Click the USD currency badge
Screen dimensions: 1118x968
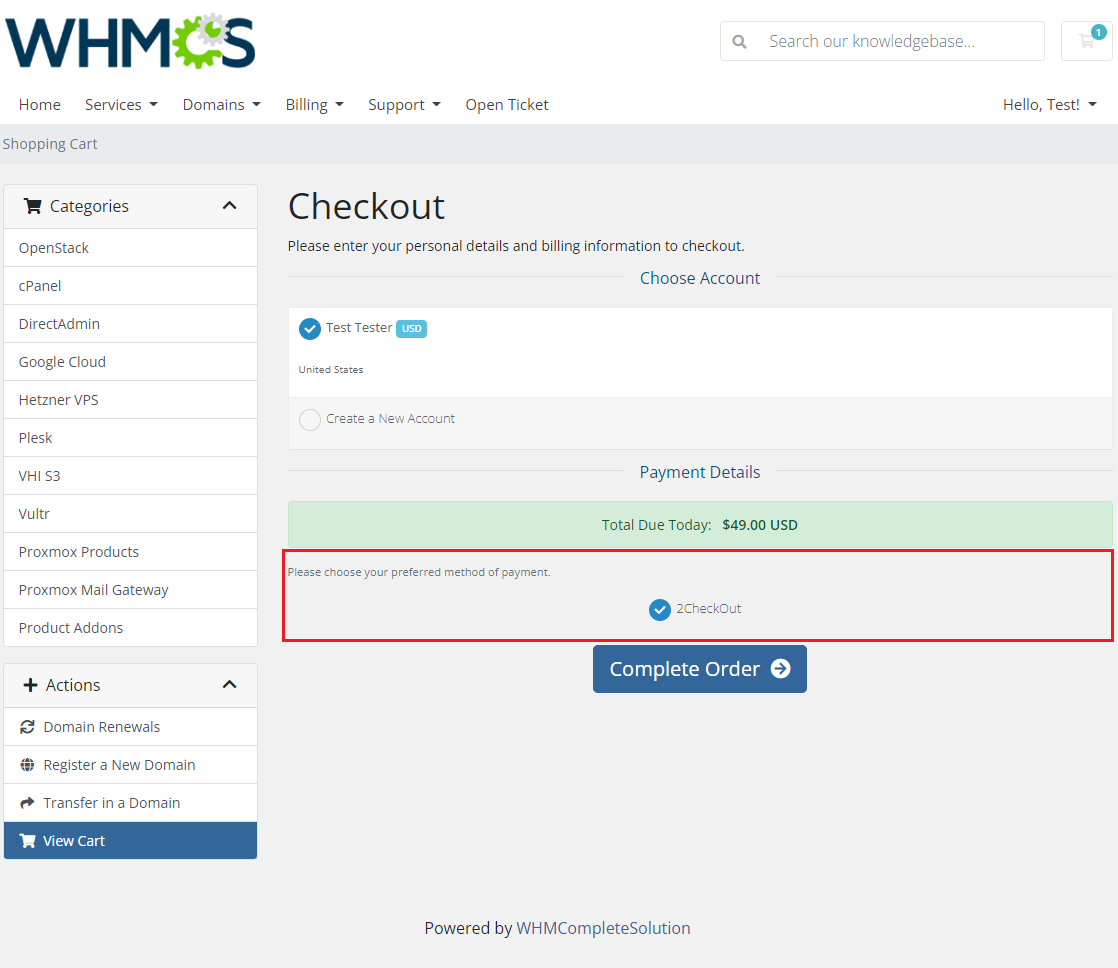[411, 329]
